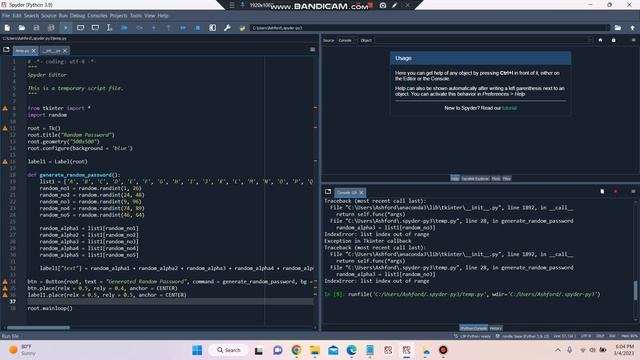The image size is (640, 360).
Task: Interrupt the kernel with the red button
Action: click(616, 191)
